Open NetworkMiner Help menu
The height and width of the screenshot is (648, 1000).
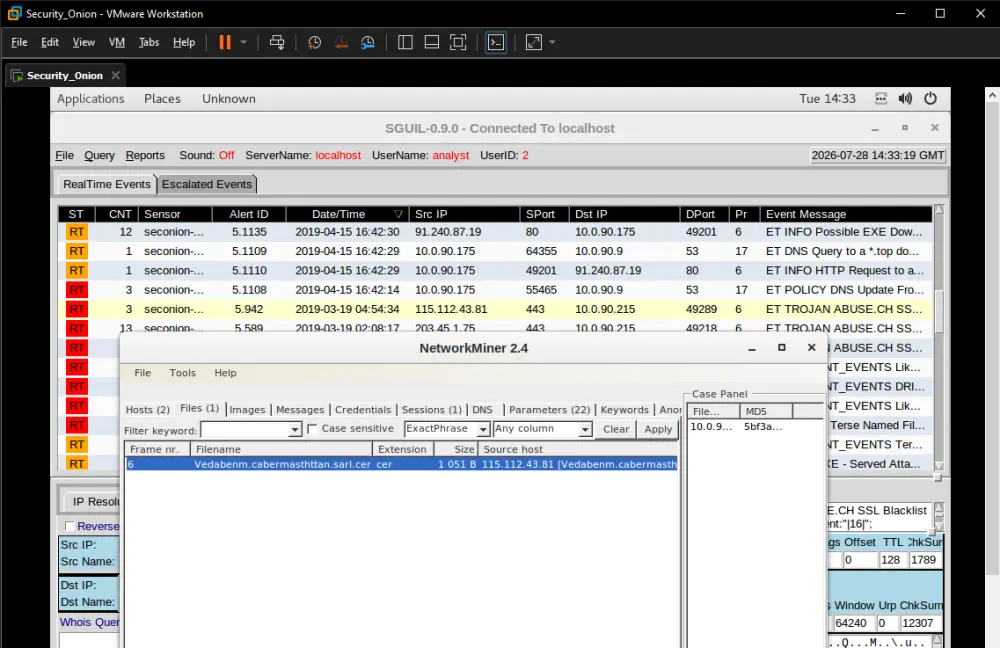(x=225, y=373)
